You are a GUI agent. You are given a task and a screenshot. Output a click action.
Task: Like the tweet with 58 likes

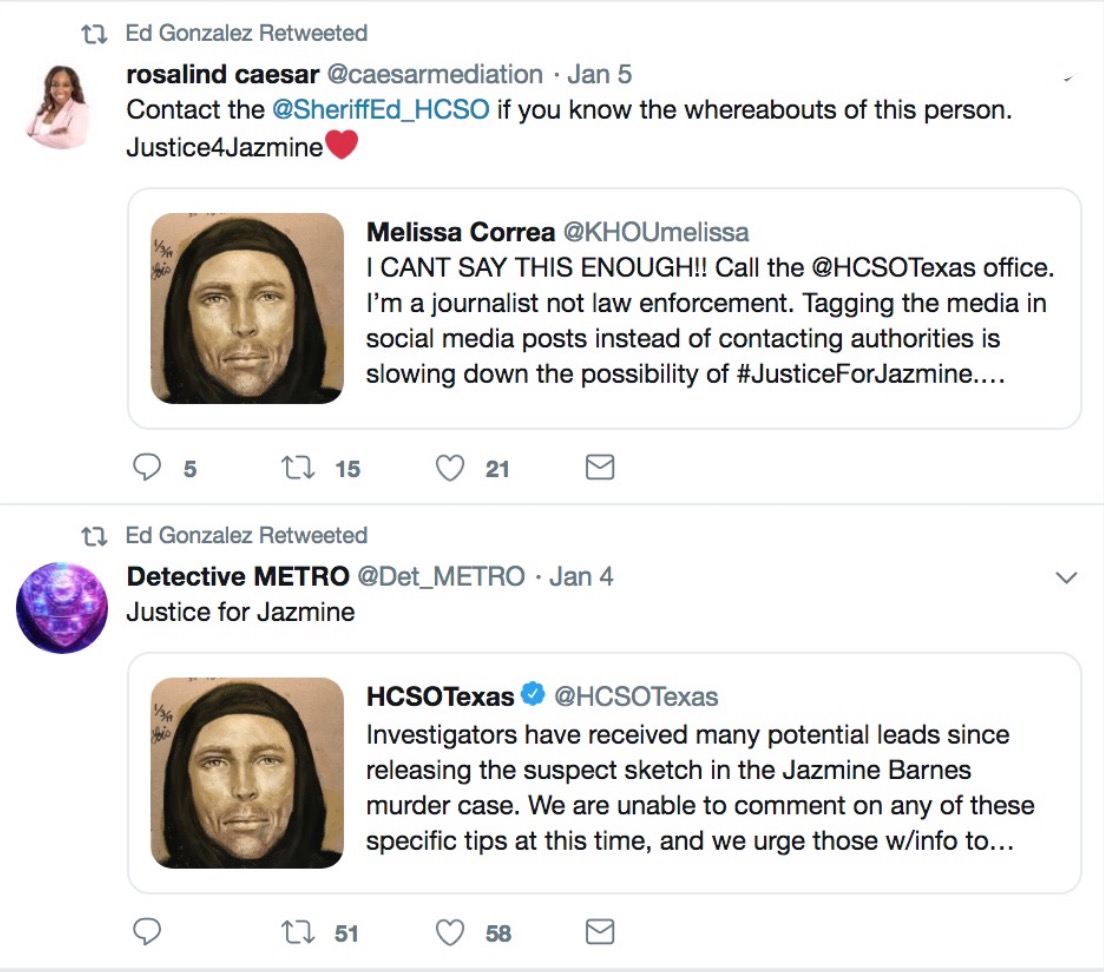[451, 932]
